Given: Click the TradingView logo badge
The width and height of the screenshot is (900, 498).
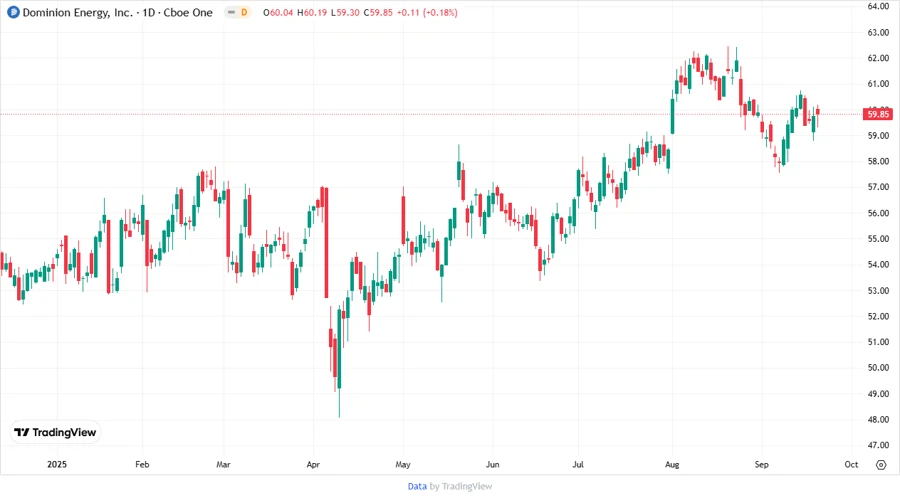Looking at the screenshot, I should coord(56,433).
